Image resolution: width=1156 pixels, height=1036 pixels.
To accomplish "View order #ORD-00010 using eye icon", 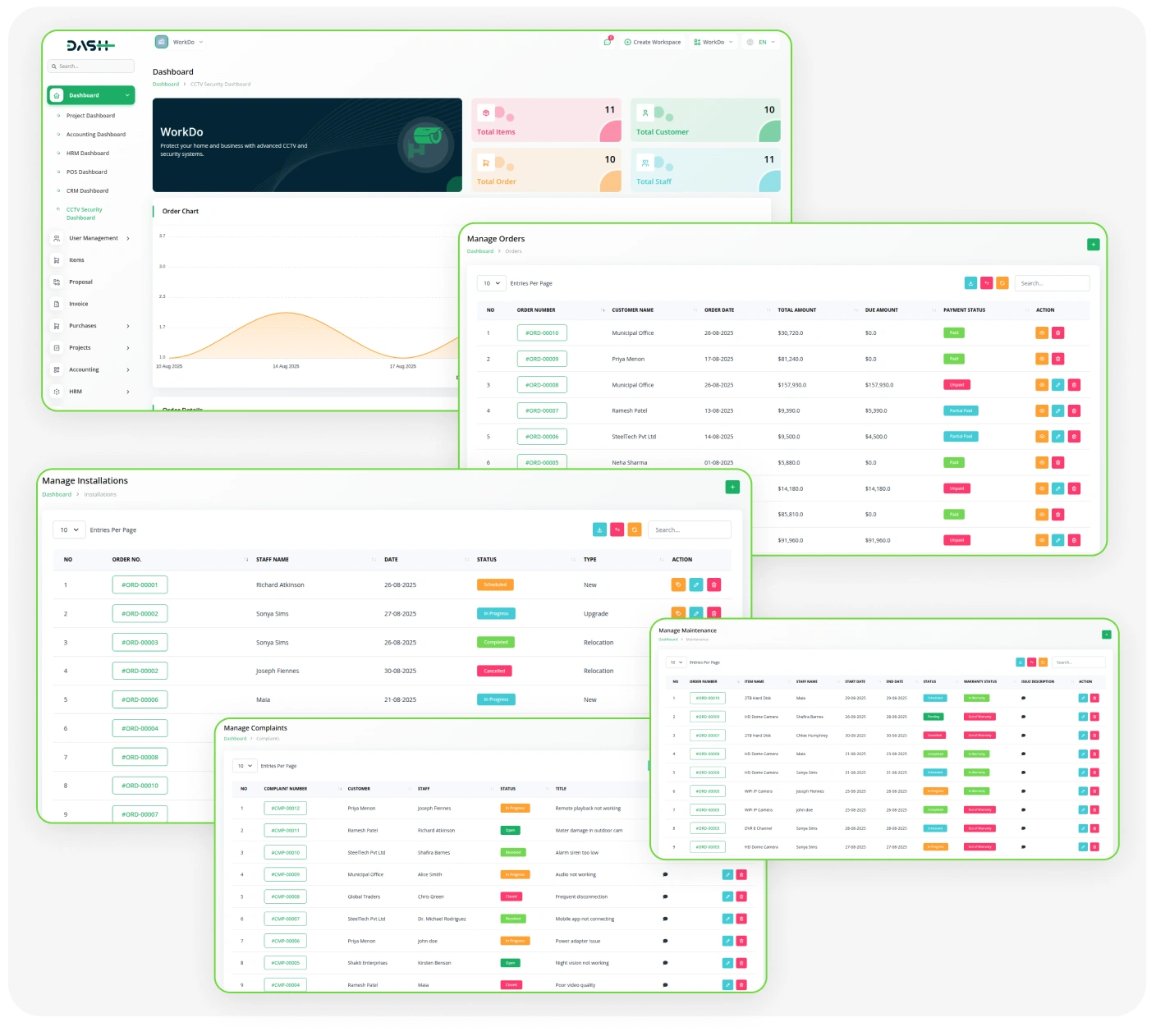I will coord(1041,333).
